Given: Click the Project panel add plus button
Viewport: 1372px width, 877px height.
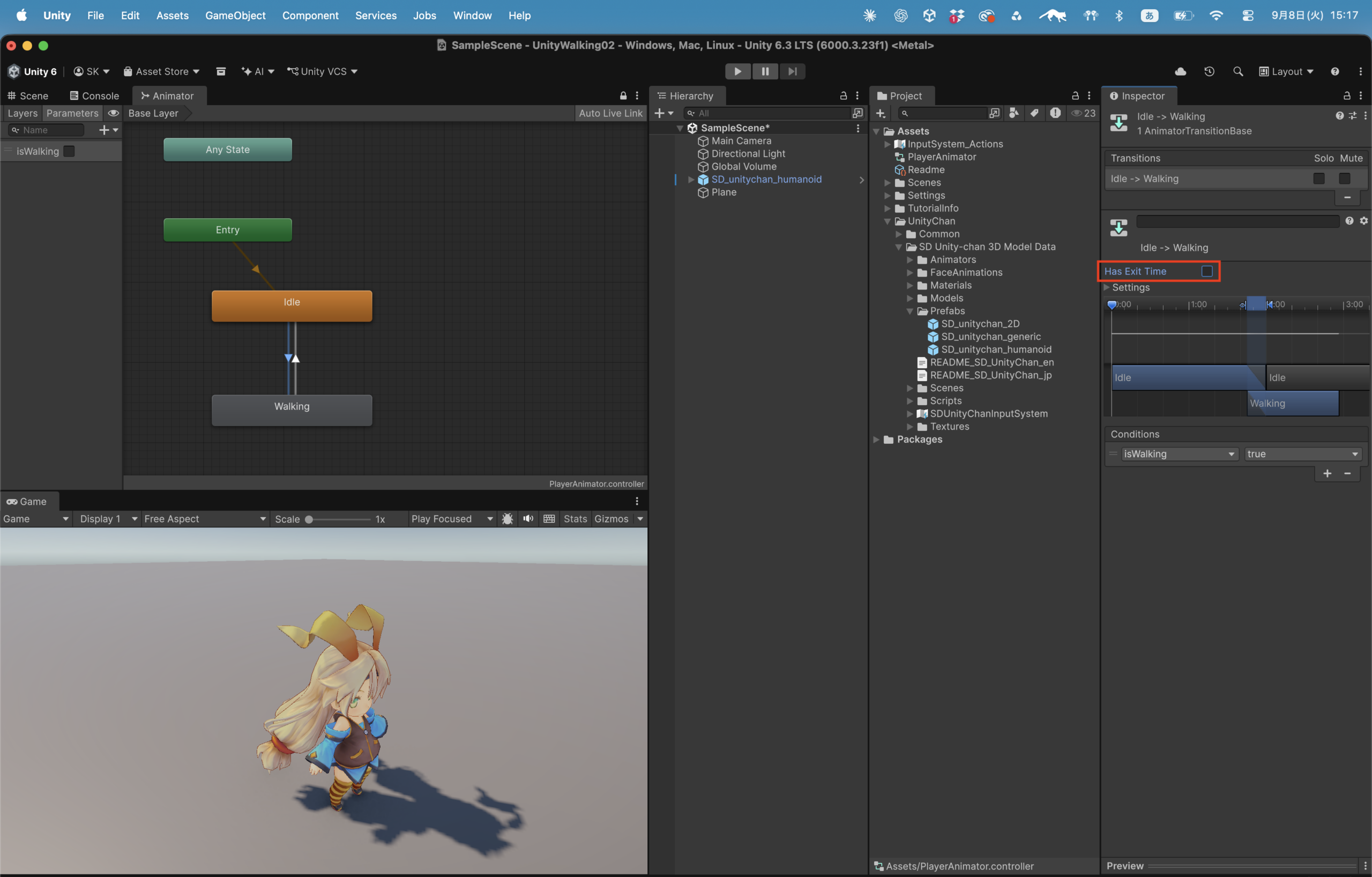Looking at the screenshot, I should [x=881, y=114].
